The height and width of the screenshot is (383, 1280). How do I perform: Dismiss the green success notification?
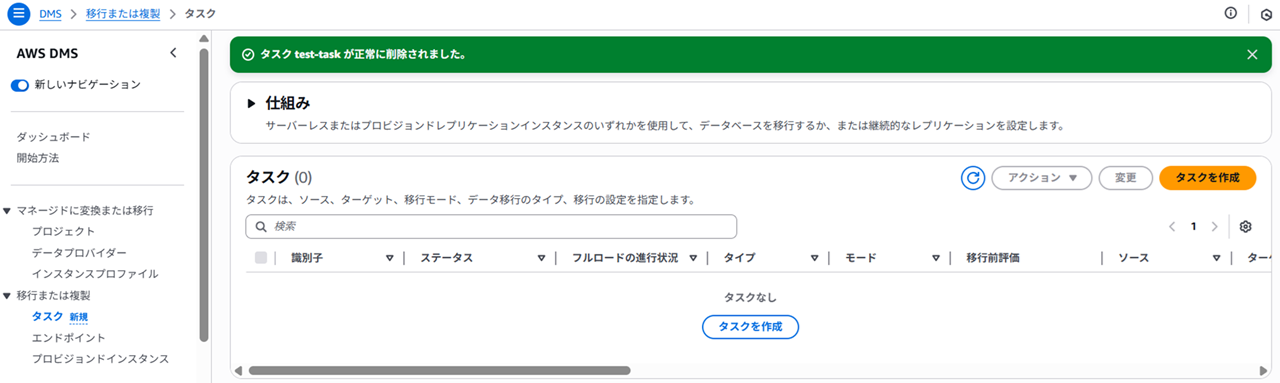(x=1252, y=55)
